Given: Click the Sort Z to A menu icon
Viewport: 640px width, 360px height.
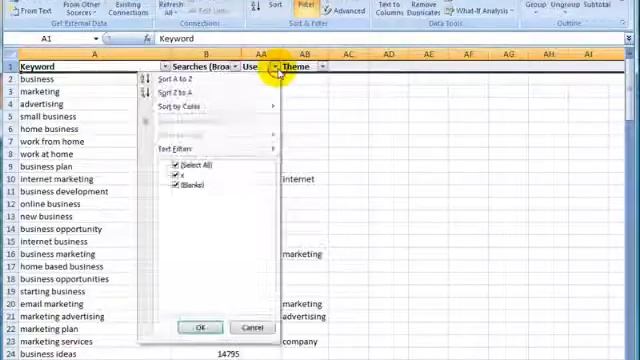Looking at the screenshot, I should [x=145, y=93].
